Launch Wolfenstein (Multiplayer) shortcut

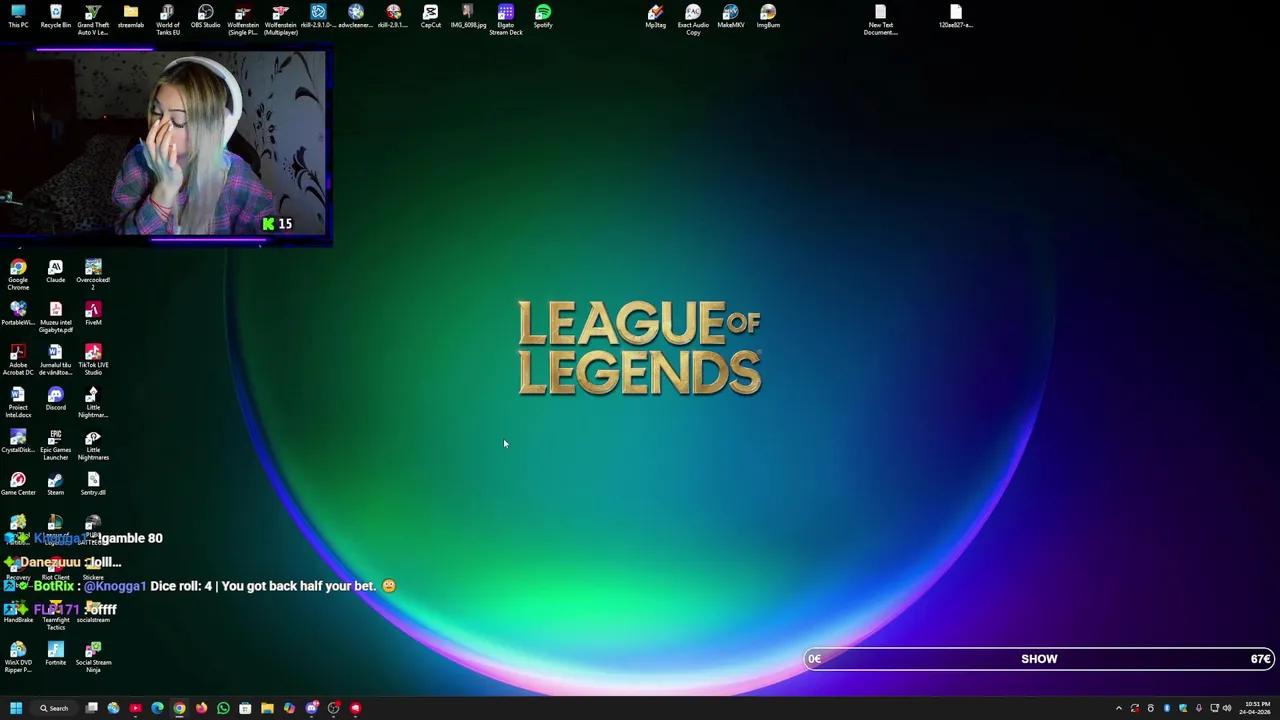coord(280,19)
